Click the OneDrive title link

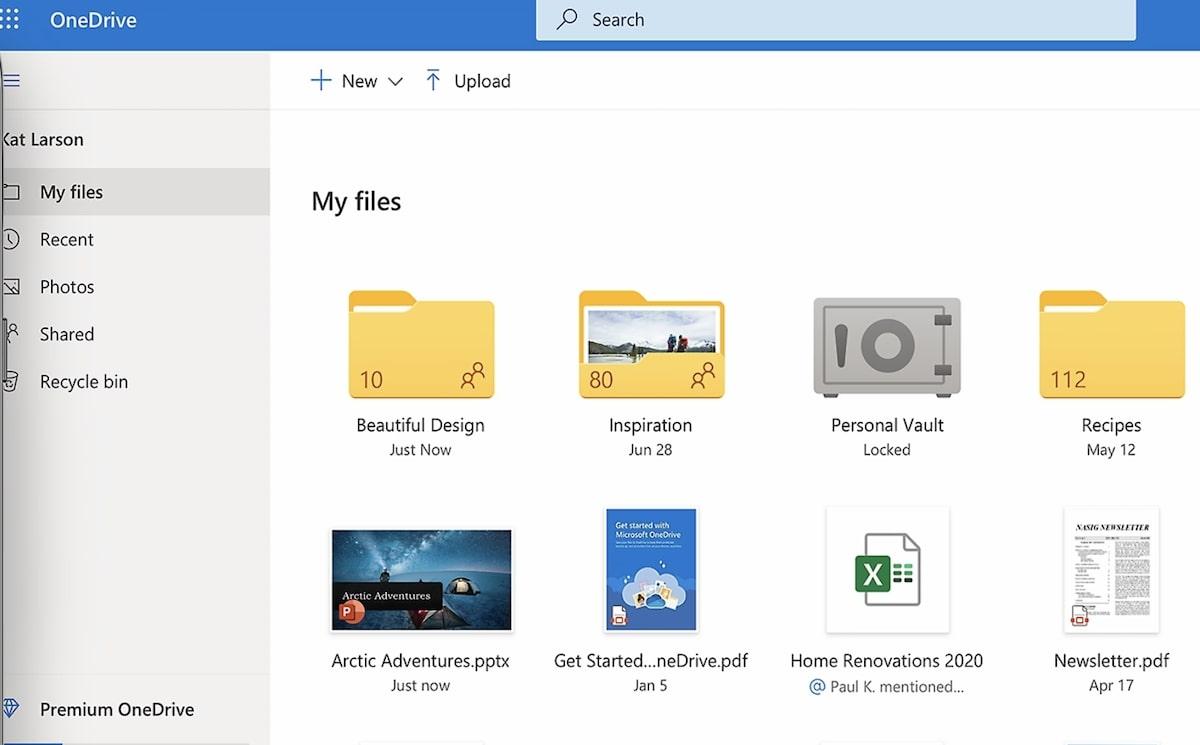point(93,20)
